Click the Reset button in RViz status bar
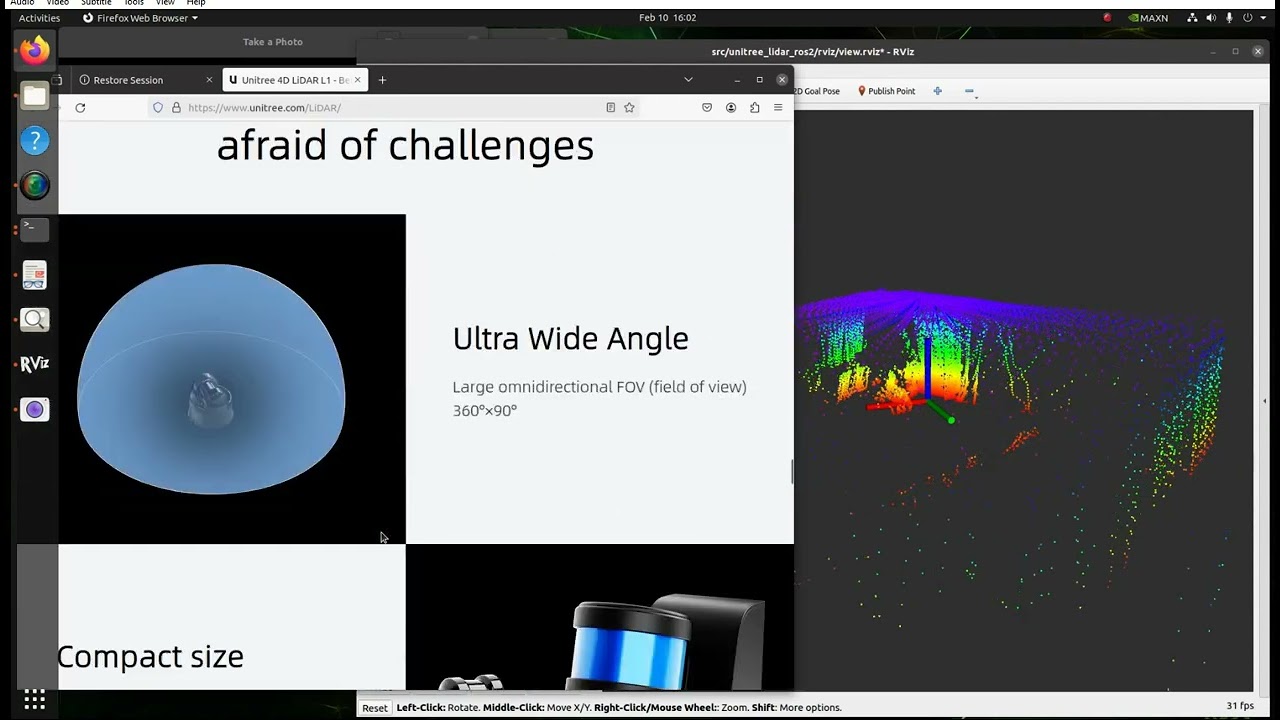1280x720 pixels. click(375, 708)
